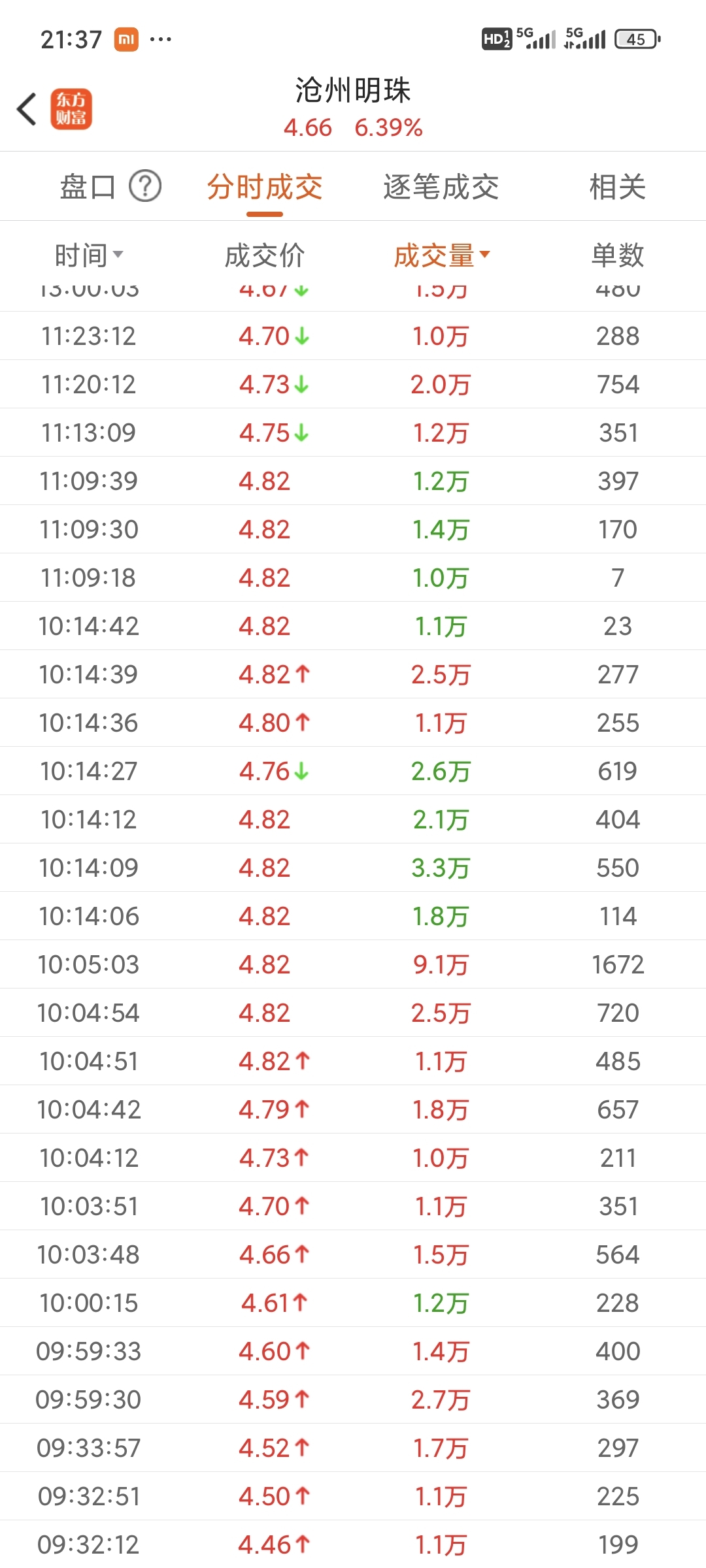The image size is (706, 1568).
Task: Open the 盘口 tab
Action: click(88, 188)
